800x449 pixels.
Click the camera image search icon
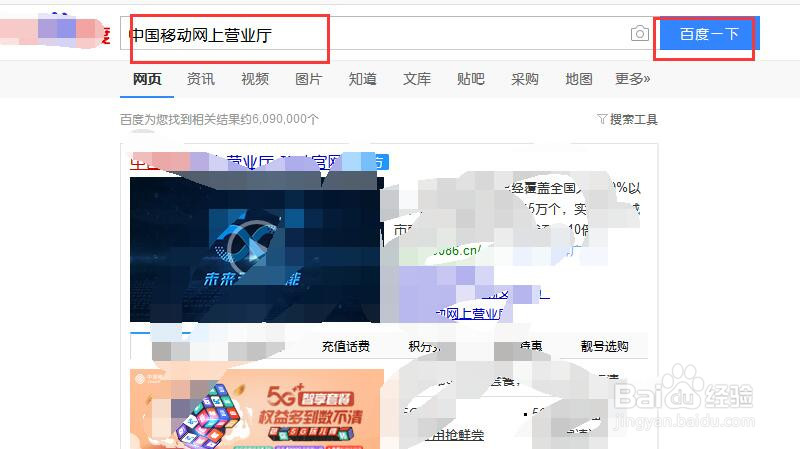pyautogui.click(x=639, y=34)
